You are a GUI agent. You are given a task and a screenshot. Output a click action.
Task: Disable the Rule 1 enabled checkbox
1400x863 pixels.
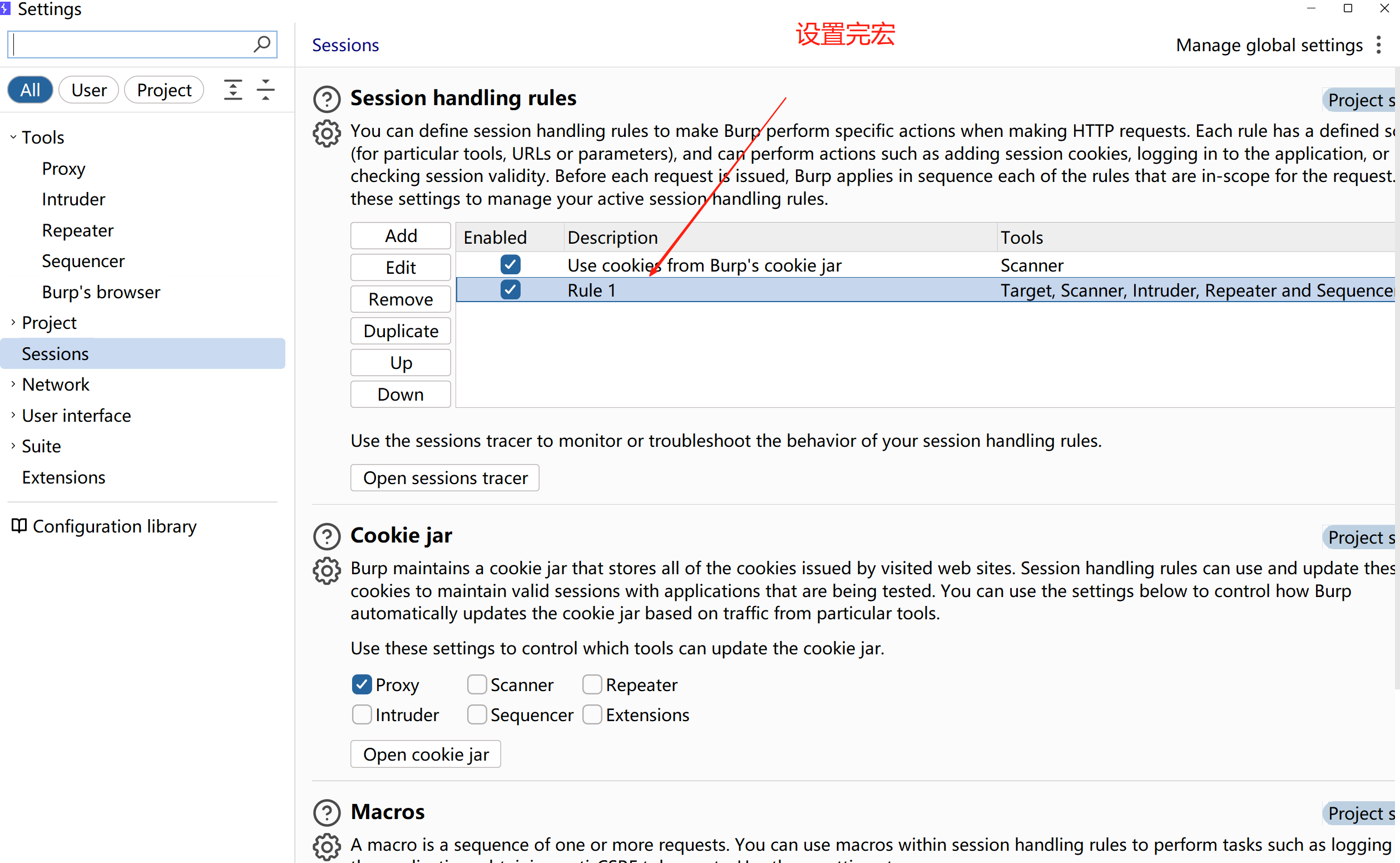click(x=510, y=290)
